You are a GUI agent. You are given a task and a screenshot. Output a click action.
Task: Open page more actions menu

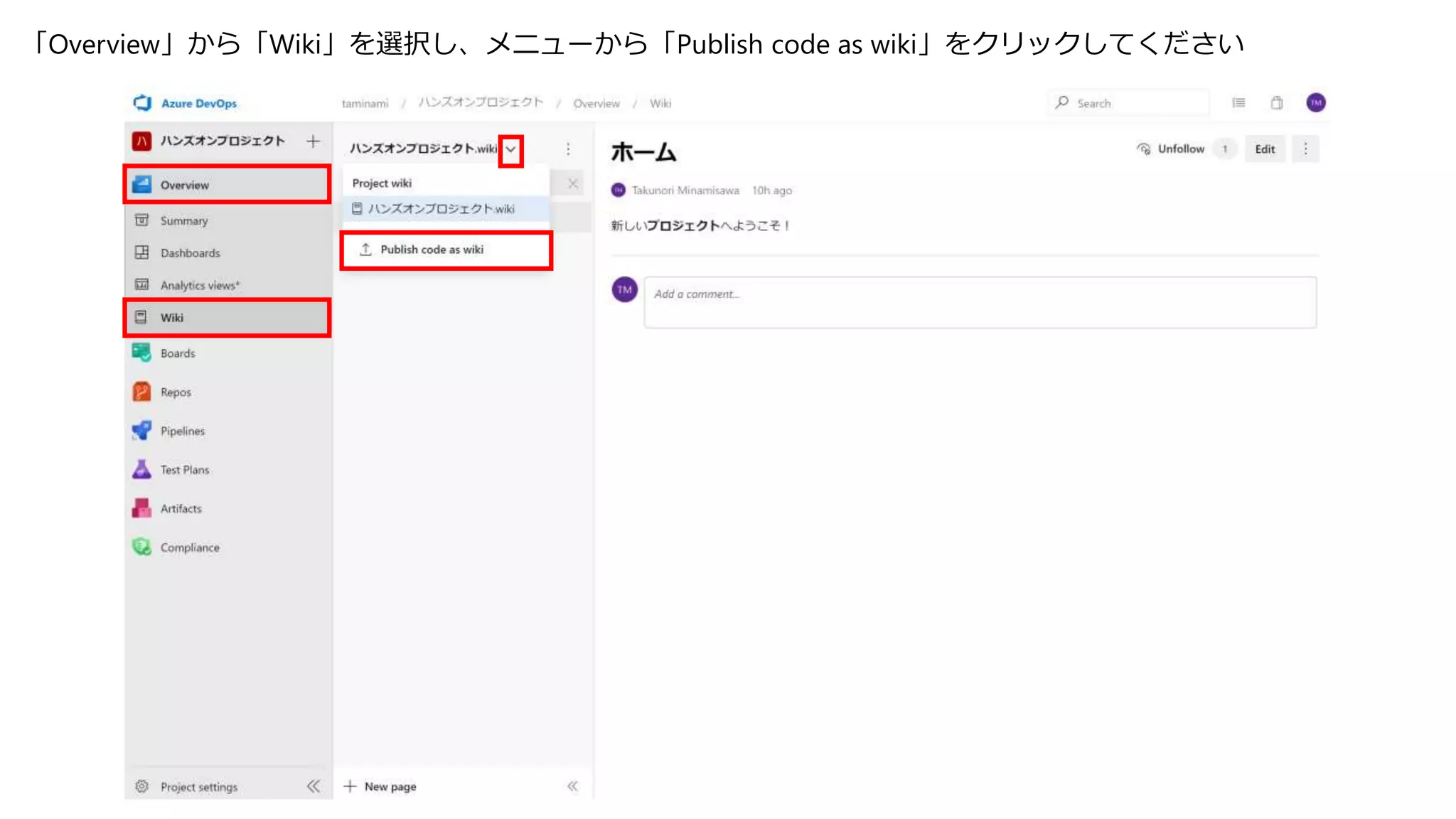[x=1305, y=149]
